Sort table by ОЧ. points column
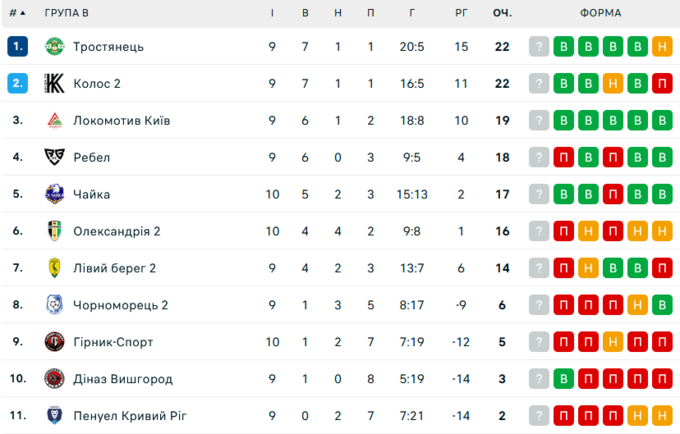 (502, 13)
